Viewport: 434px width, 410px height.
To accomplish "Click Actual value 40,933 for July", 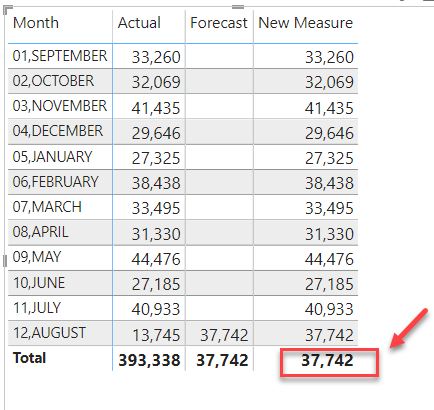I will coord(156,309).
